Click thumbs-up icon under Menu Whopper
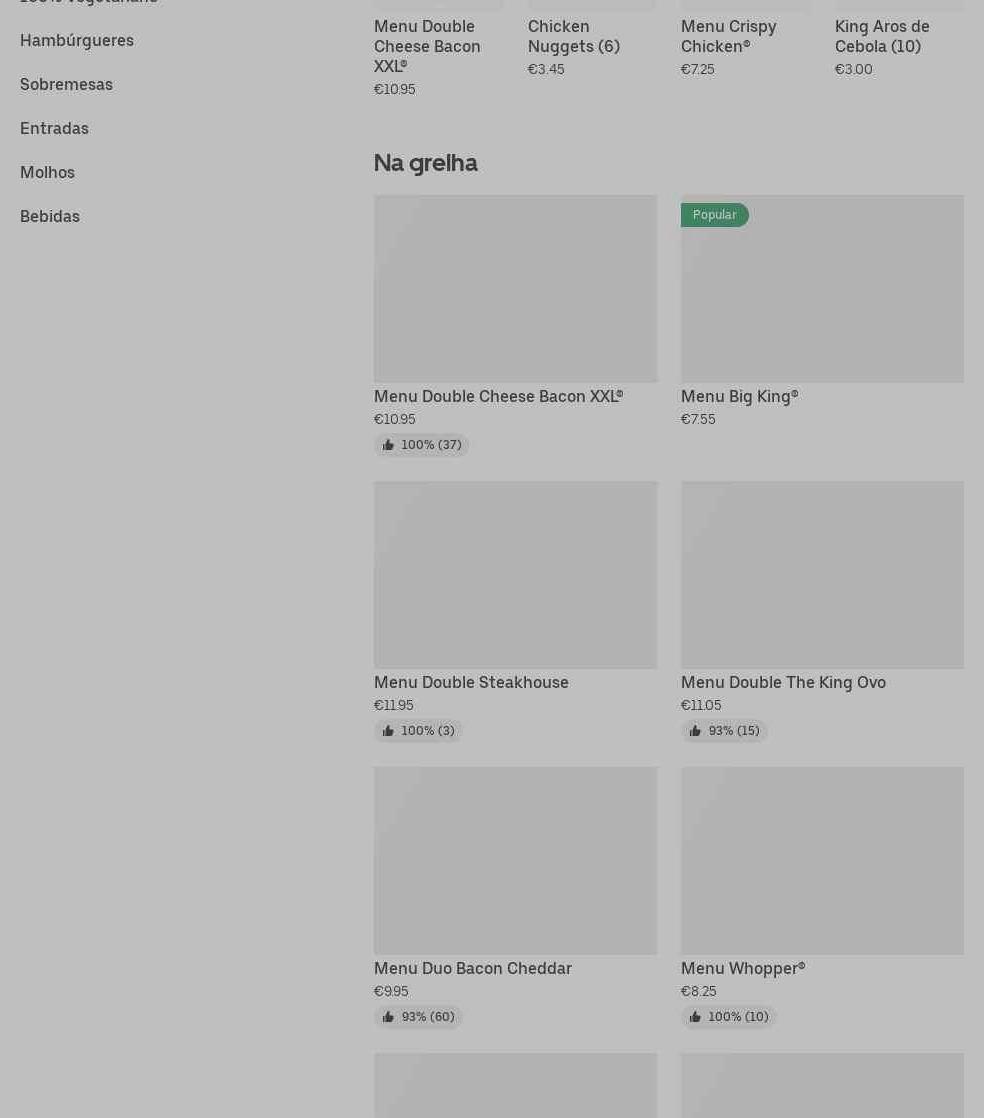 695,1018
